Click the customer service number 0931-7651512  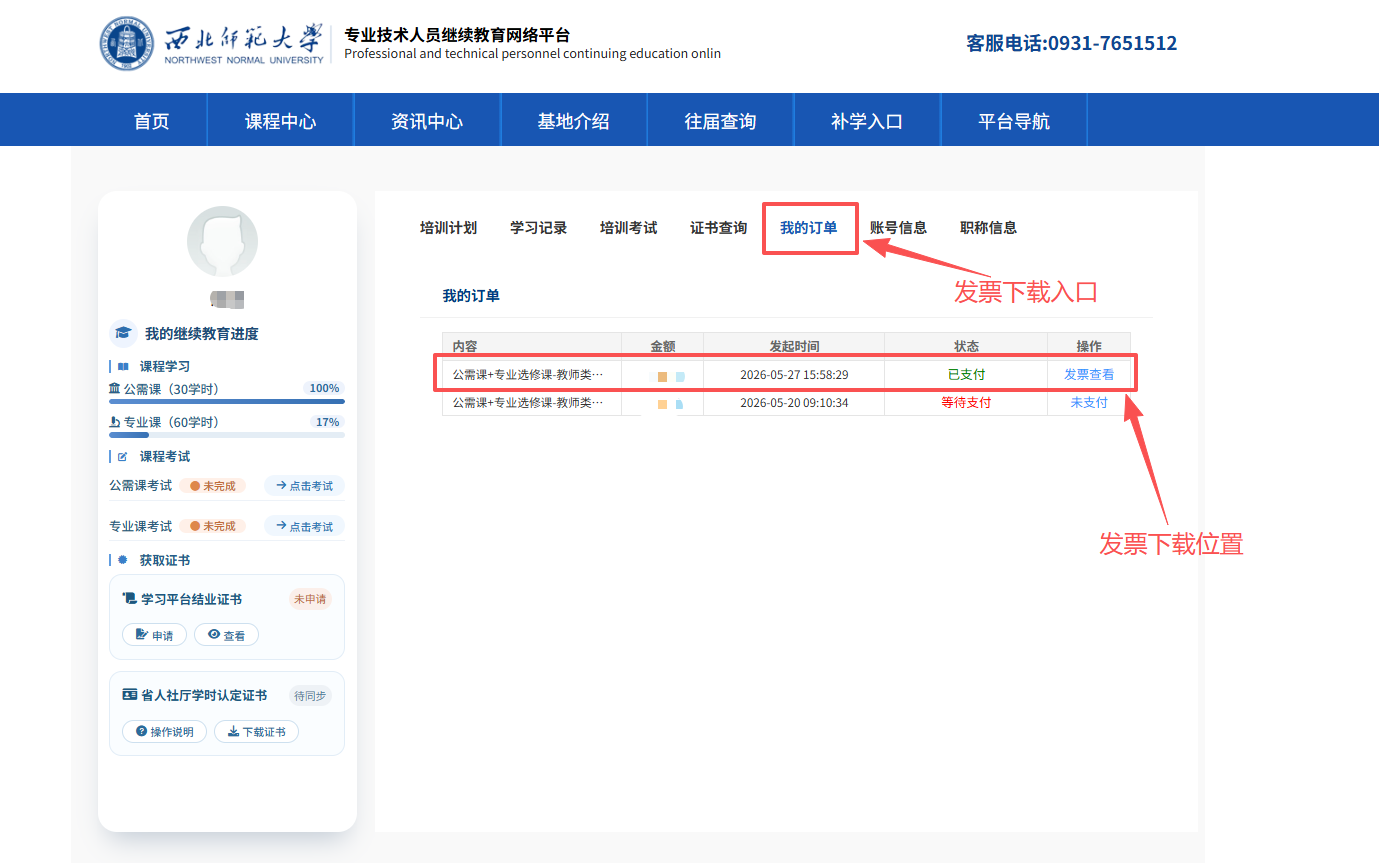click(x=1112, y=43)
